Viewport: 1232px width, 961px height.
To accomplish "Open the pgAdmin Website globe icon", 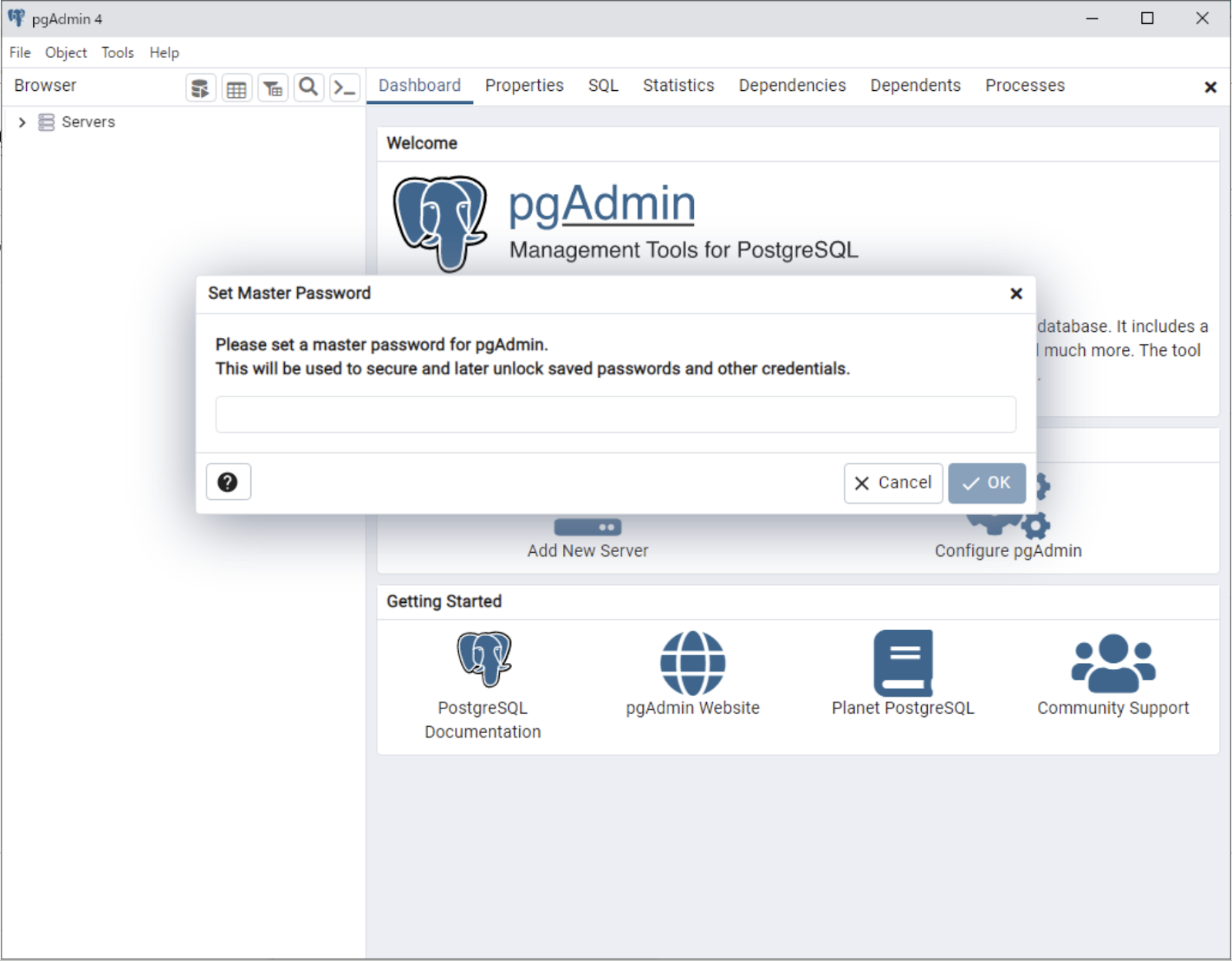I will (x=692, y=663).
